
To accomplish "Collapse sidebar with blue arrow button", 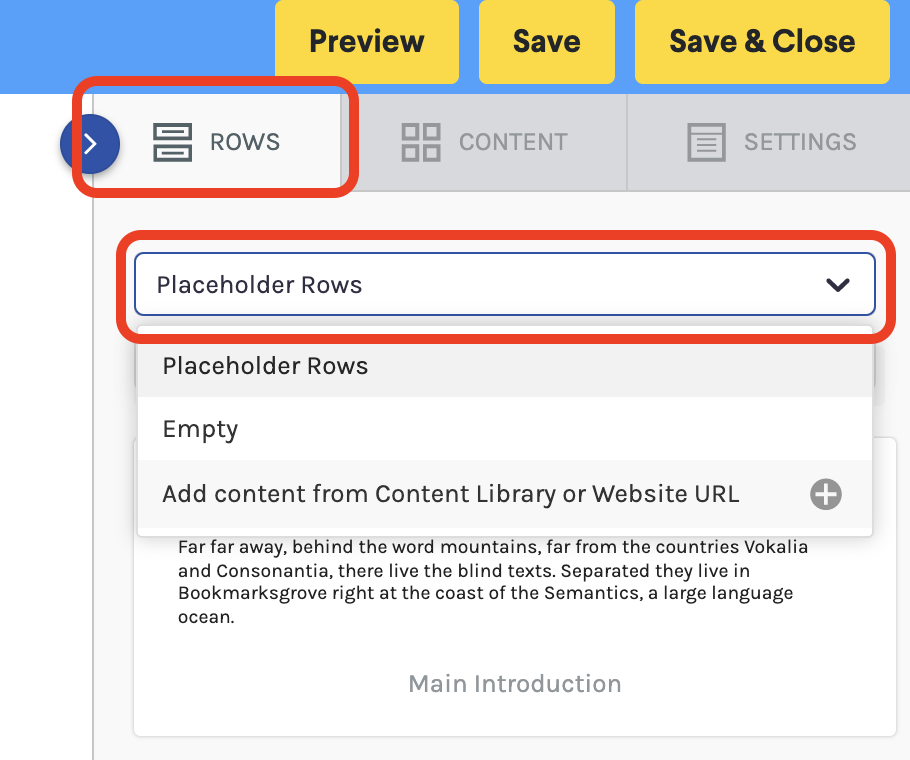I will click(89, 144).
